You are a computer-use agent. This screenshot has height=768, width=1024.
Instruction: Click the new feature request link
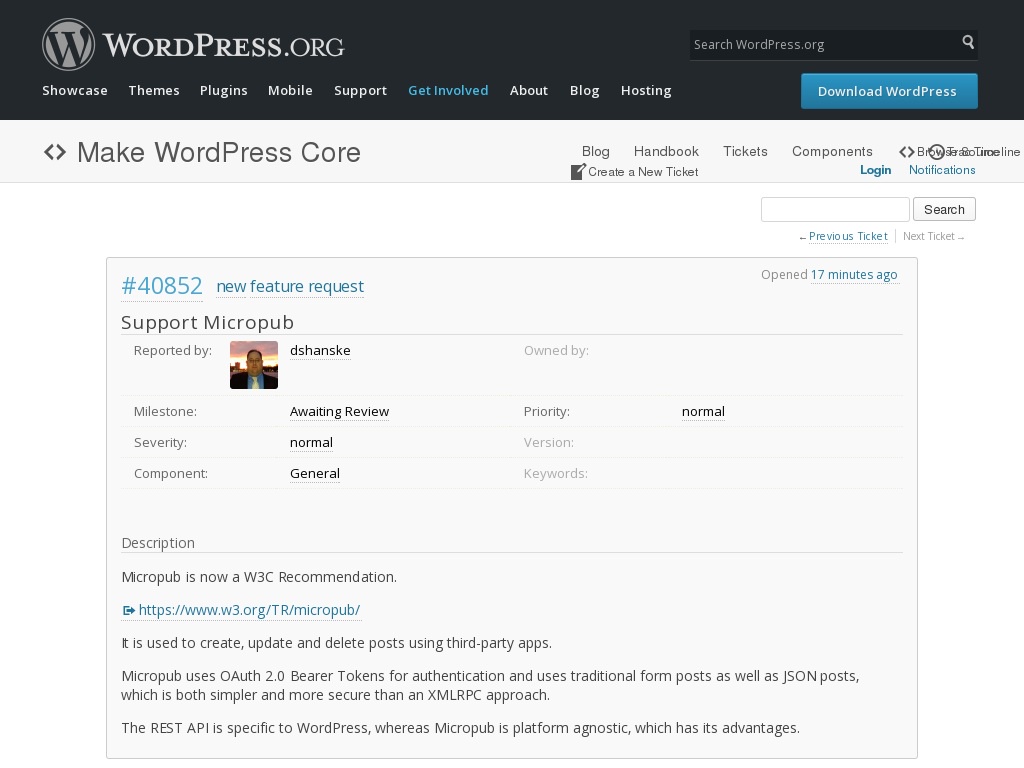[x=290, y=287]
